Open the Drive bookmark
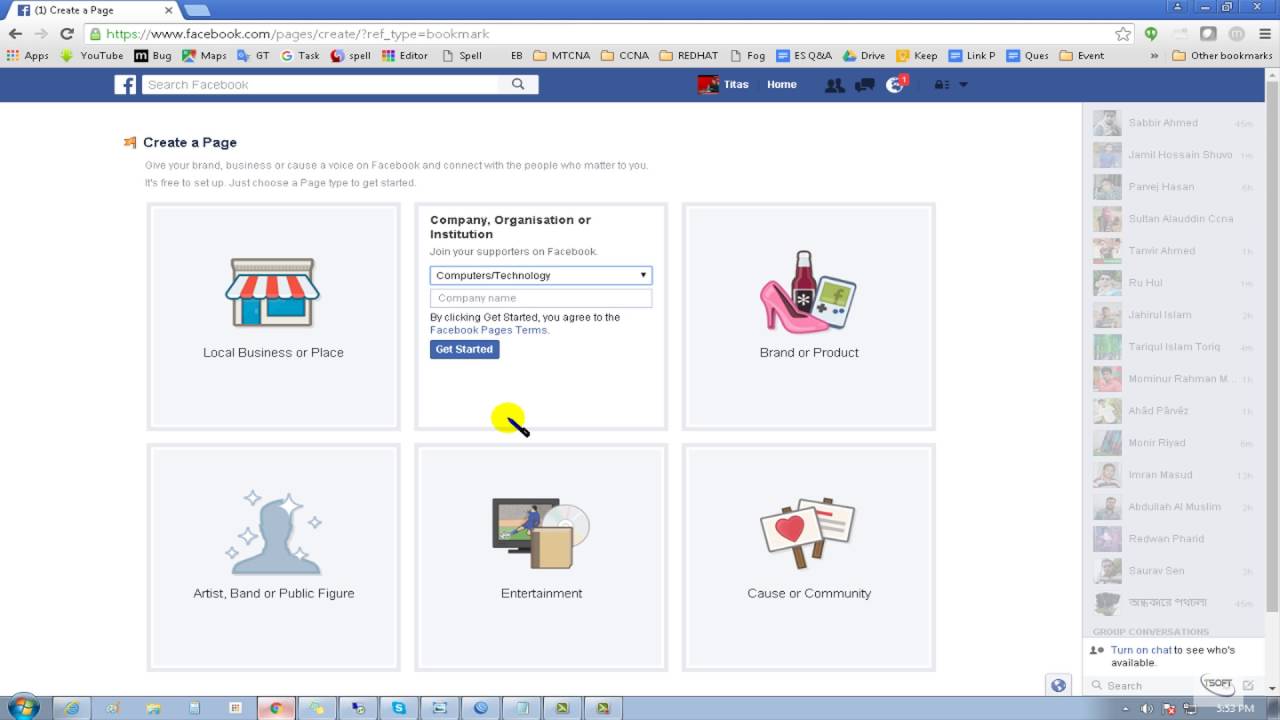Image resolution: width=1280 pixels, height=720 pixels. tap(864, 56)
